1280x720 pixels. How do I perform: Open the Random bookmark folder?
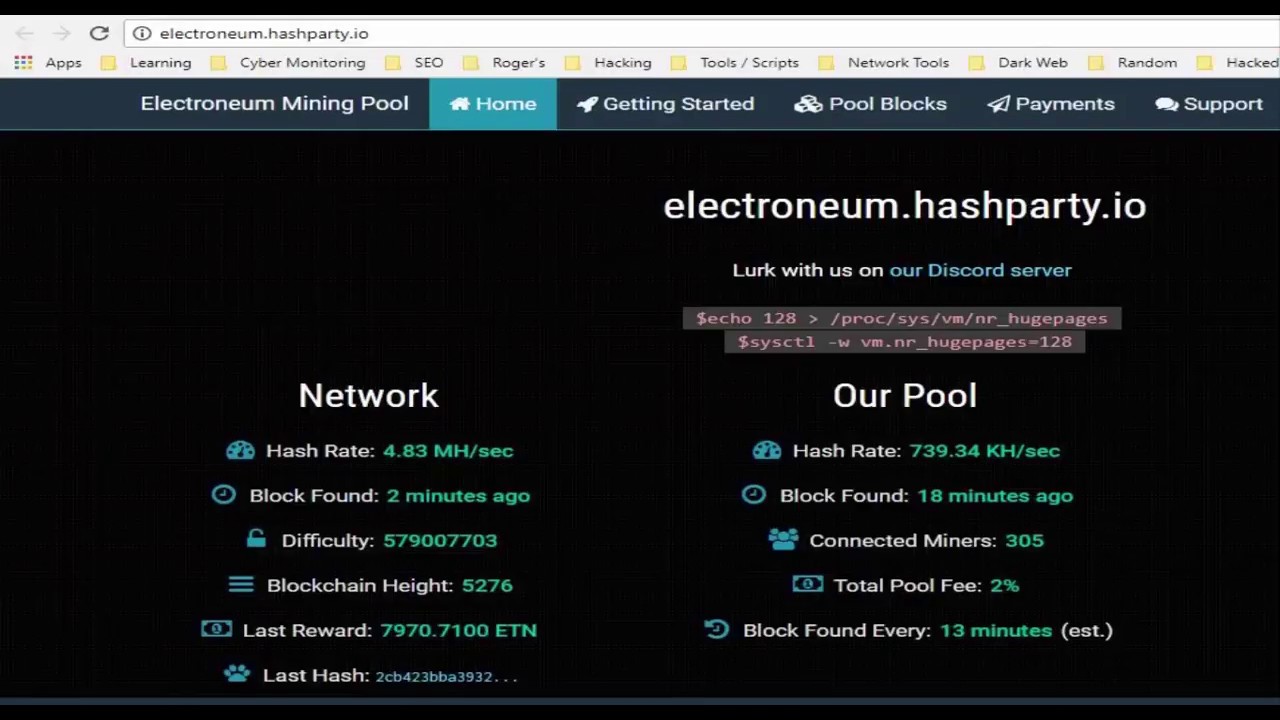pos(1133,62)
